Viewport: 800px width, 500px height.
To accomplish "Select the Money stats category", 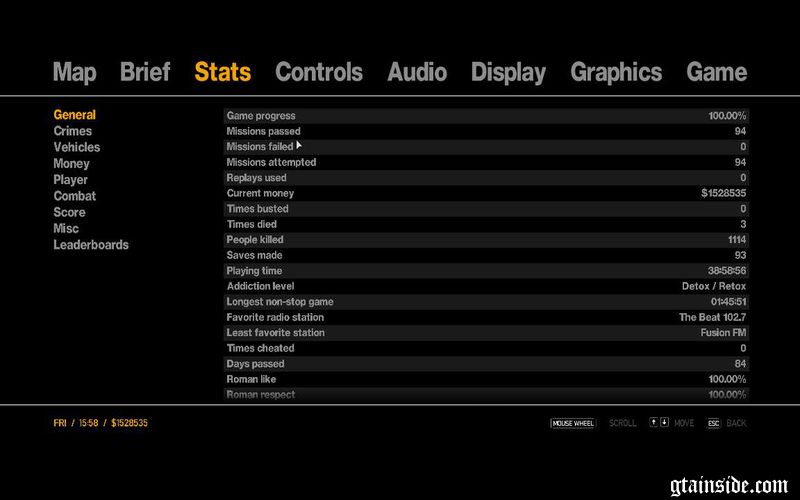I will 71,164.
